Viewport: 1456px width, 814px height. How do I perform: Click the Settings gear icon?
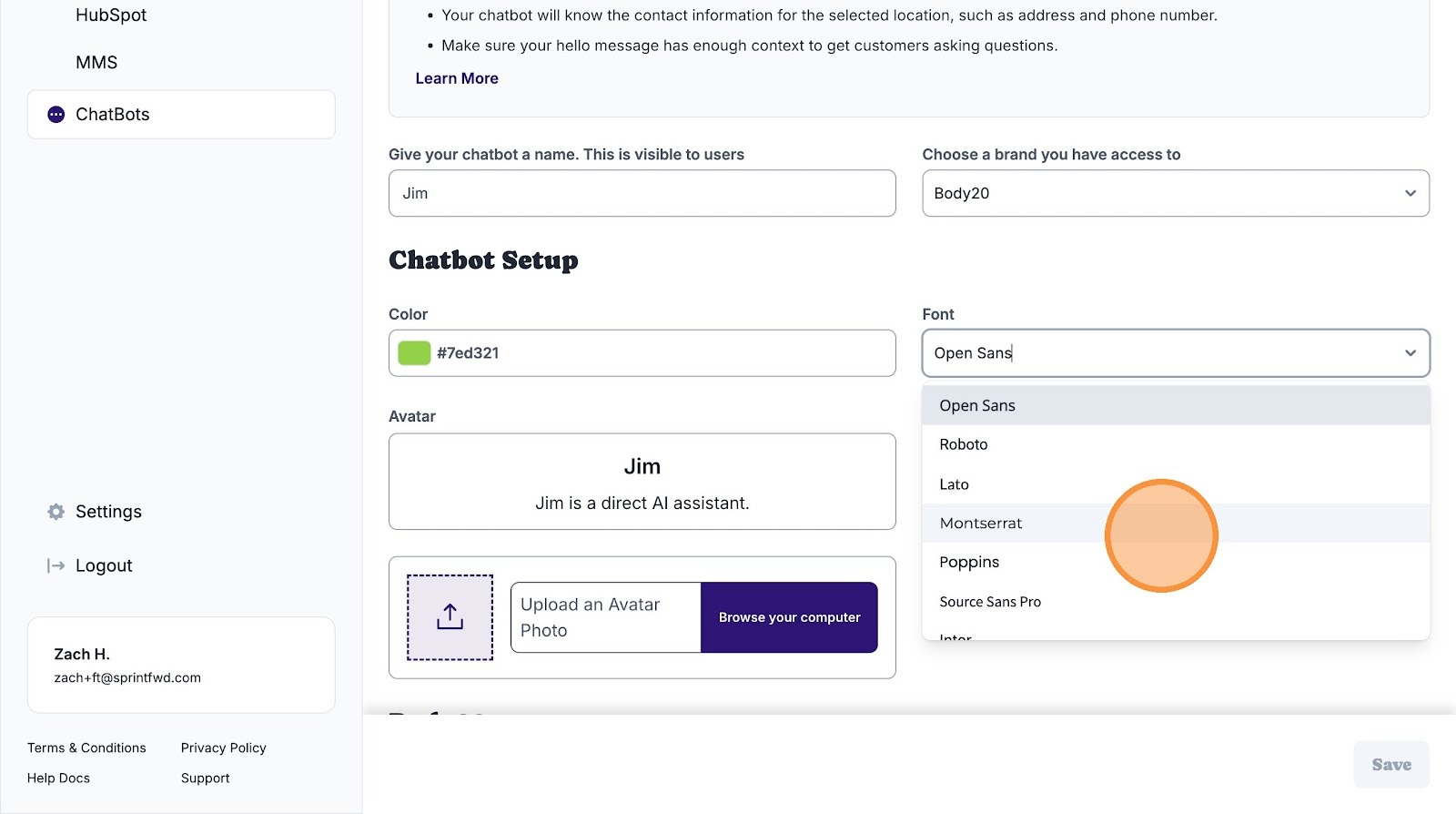coord(56,512)
